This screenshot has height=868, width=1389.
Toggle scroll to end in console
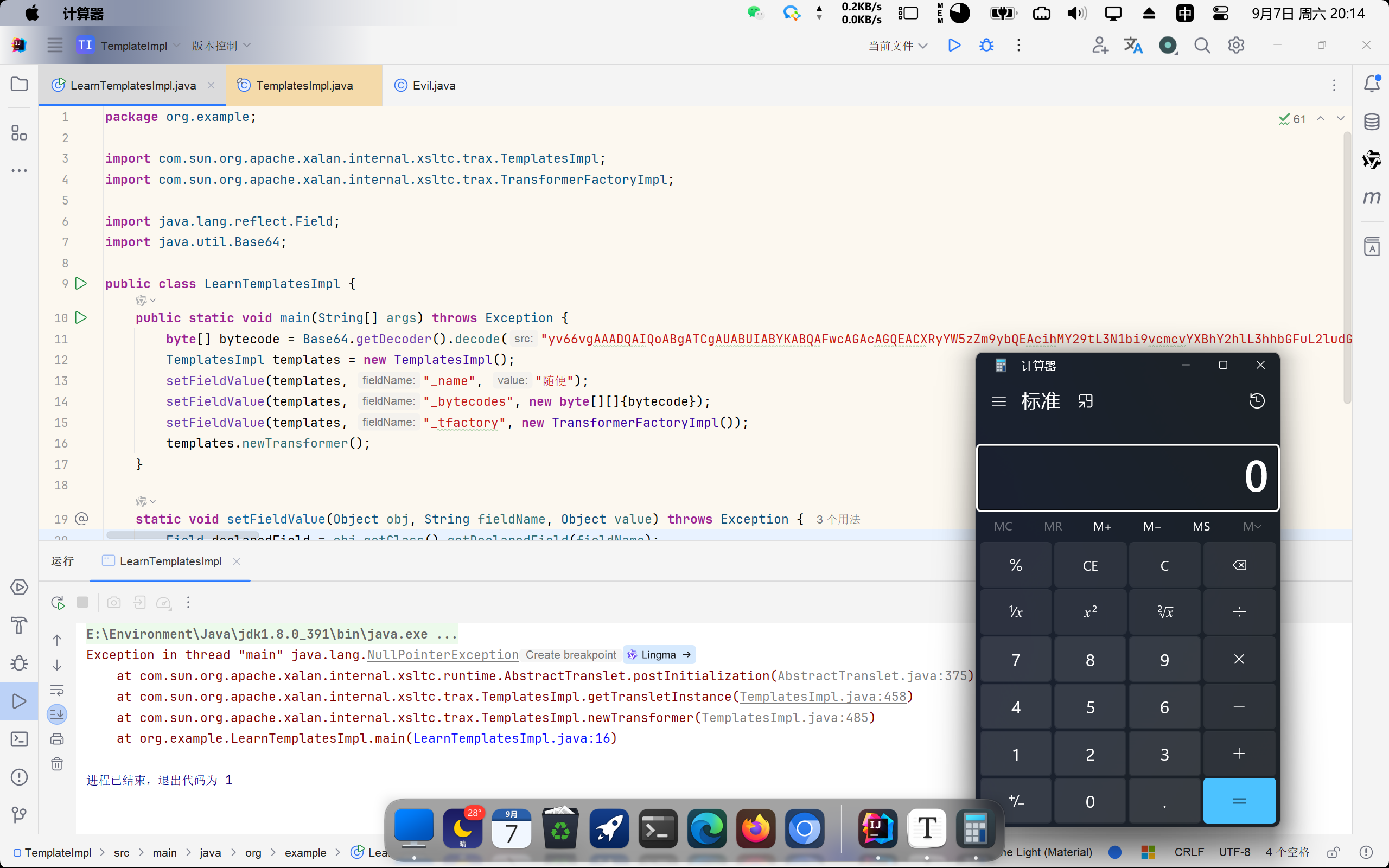pos(57,714)
